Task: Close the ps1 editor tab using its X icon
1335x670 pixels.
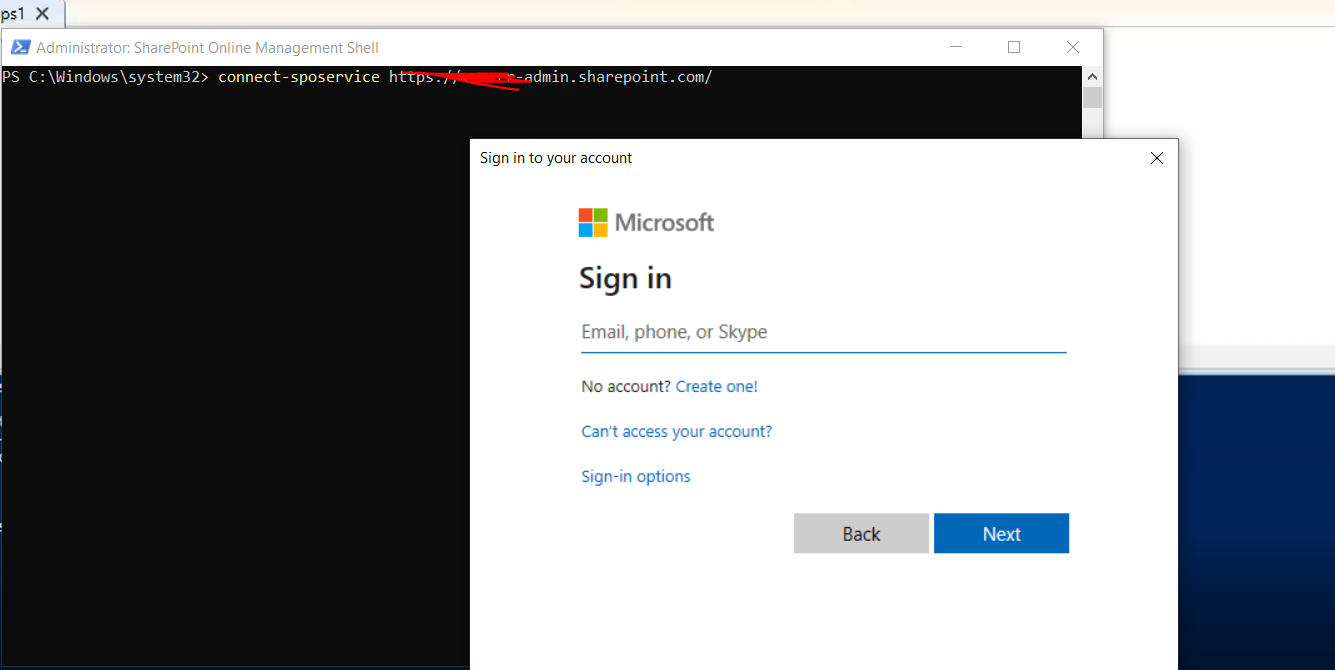Action: point(42,14)
